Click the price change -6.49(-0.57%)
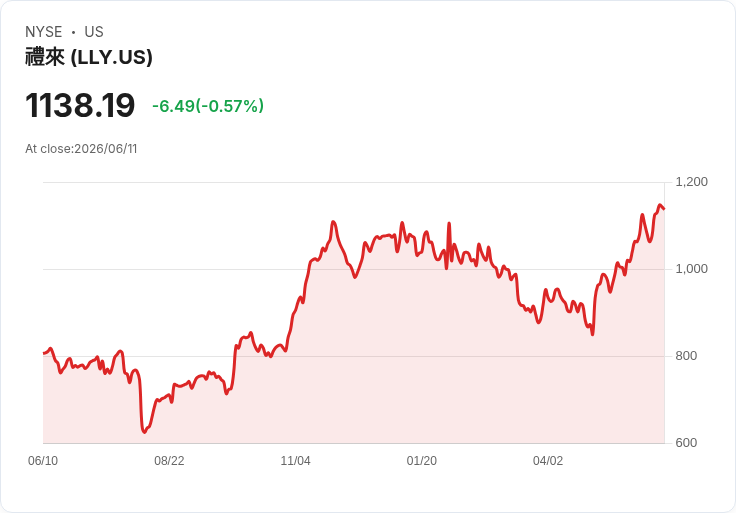Screen dimensions: 736x513 (207, 106)
